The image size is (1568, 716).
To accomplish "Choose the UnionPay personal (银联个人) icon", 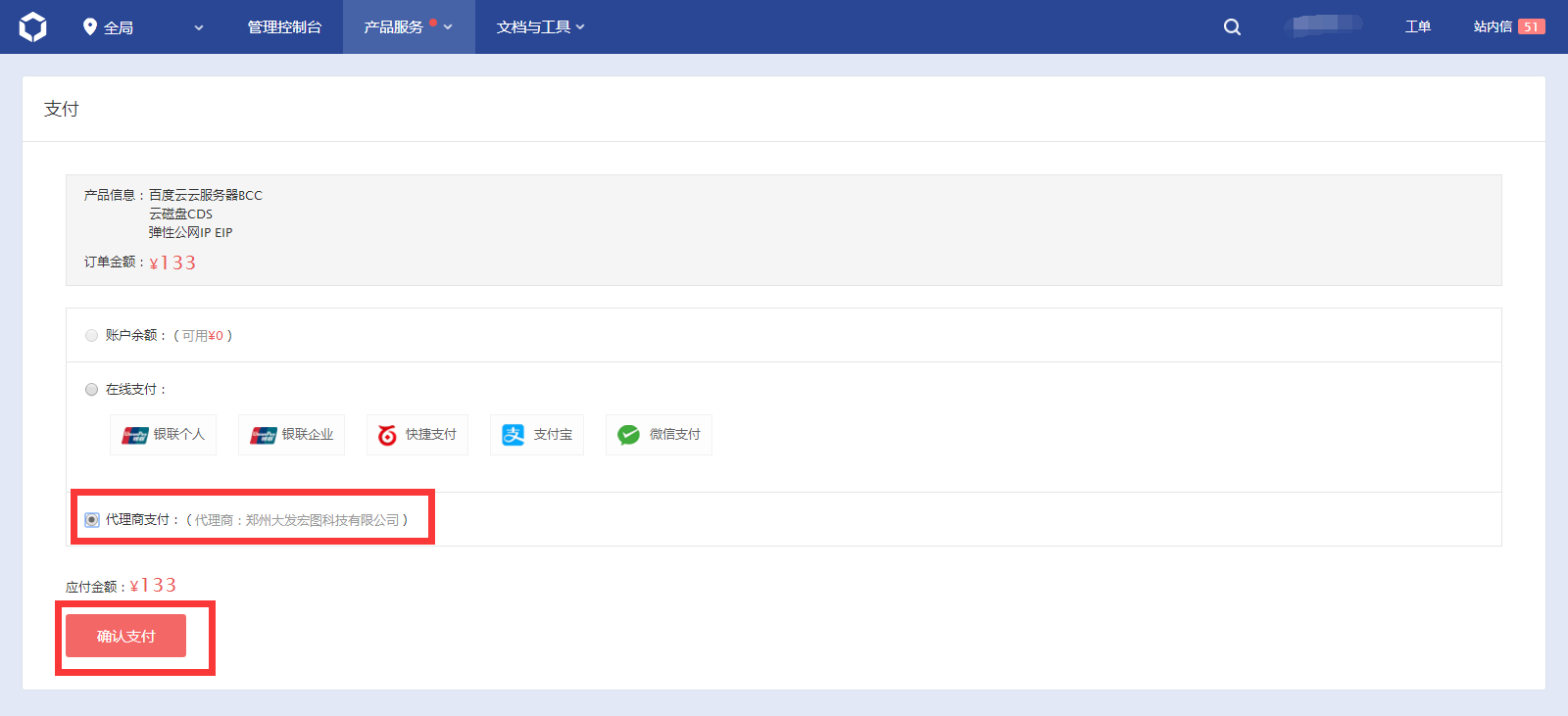I will click(x=135, y=435).
